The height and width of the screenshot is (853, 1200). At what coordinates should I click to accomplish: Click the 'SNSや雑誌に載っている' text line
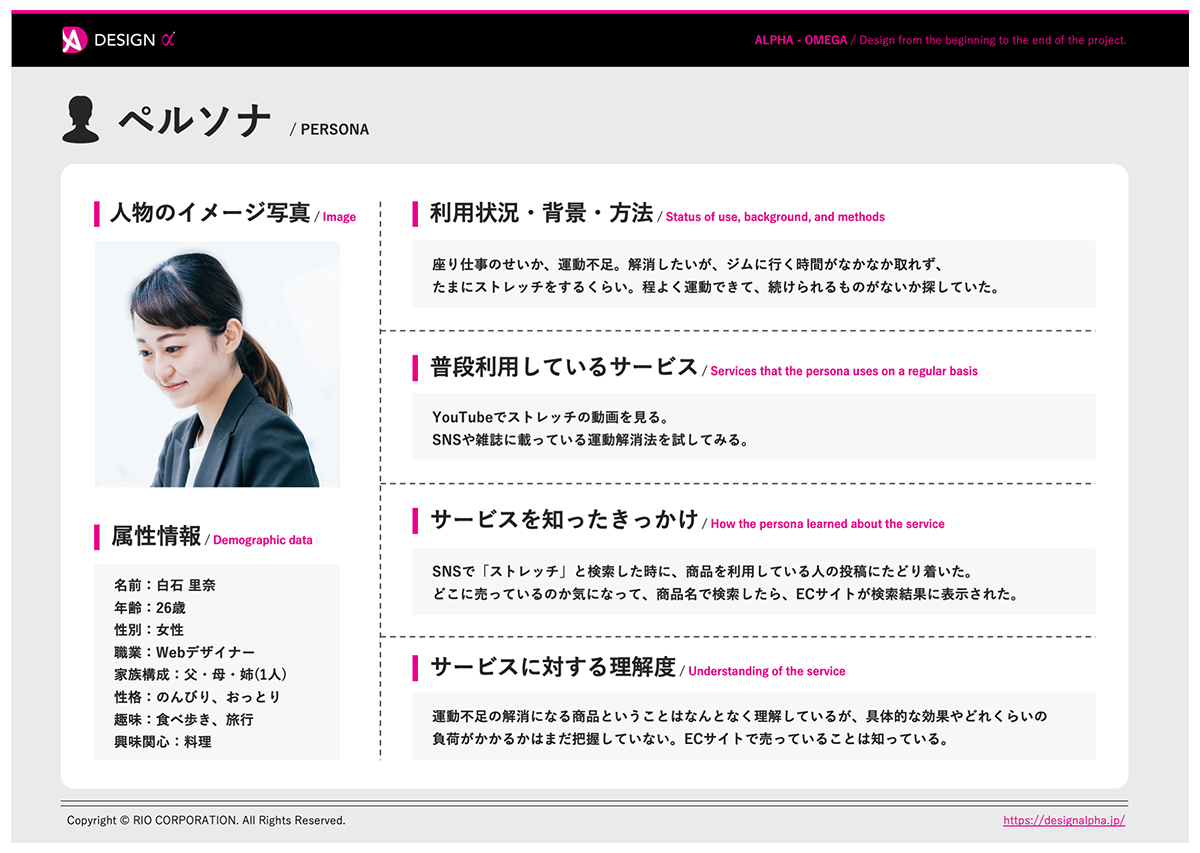pos(591,439)
